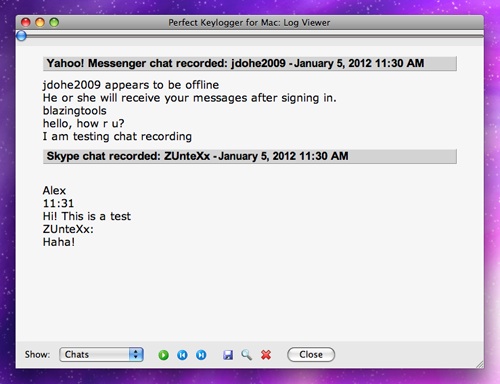
Task: Click the Close button
Action: (x=311, y=354)
